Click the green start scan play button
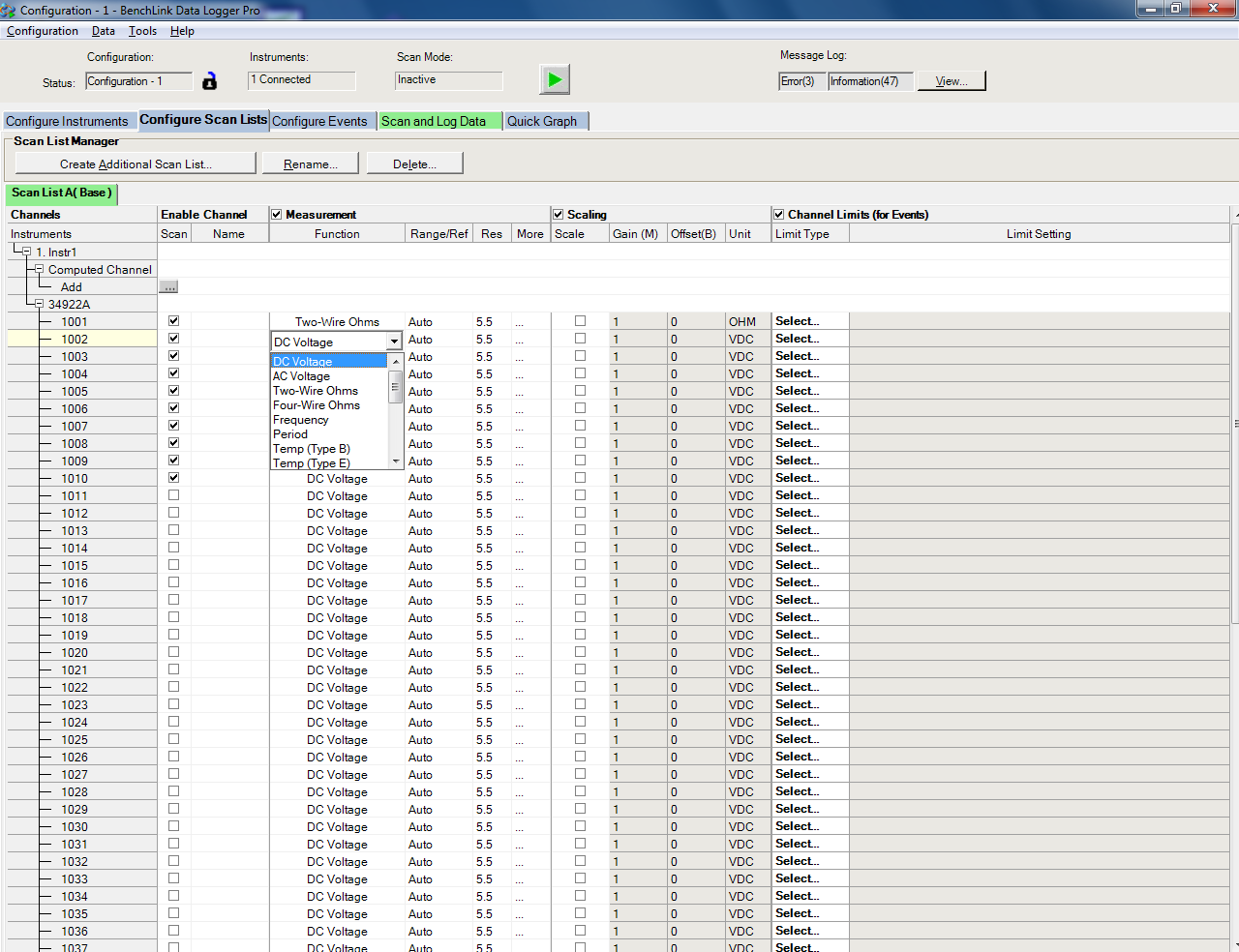 555,79
